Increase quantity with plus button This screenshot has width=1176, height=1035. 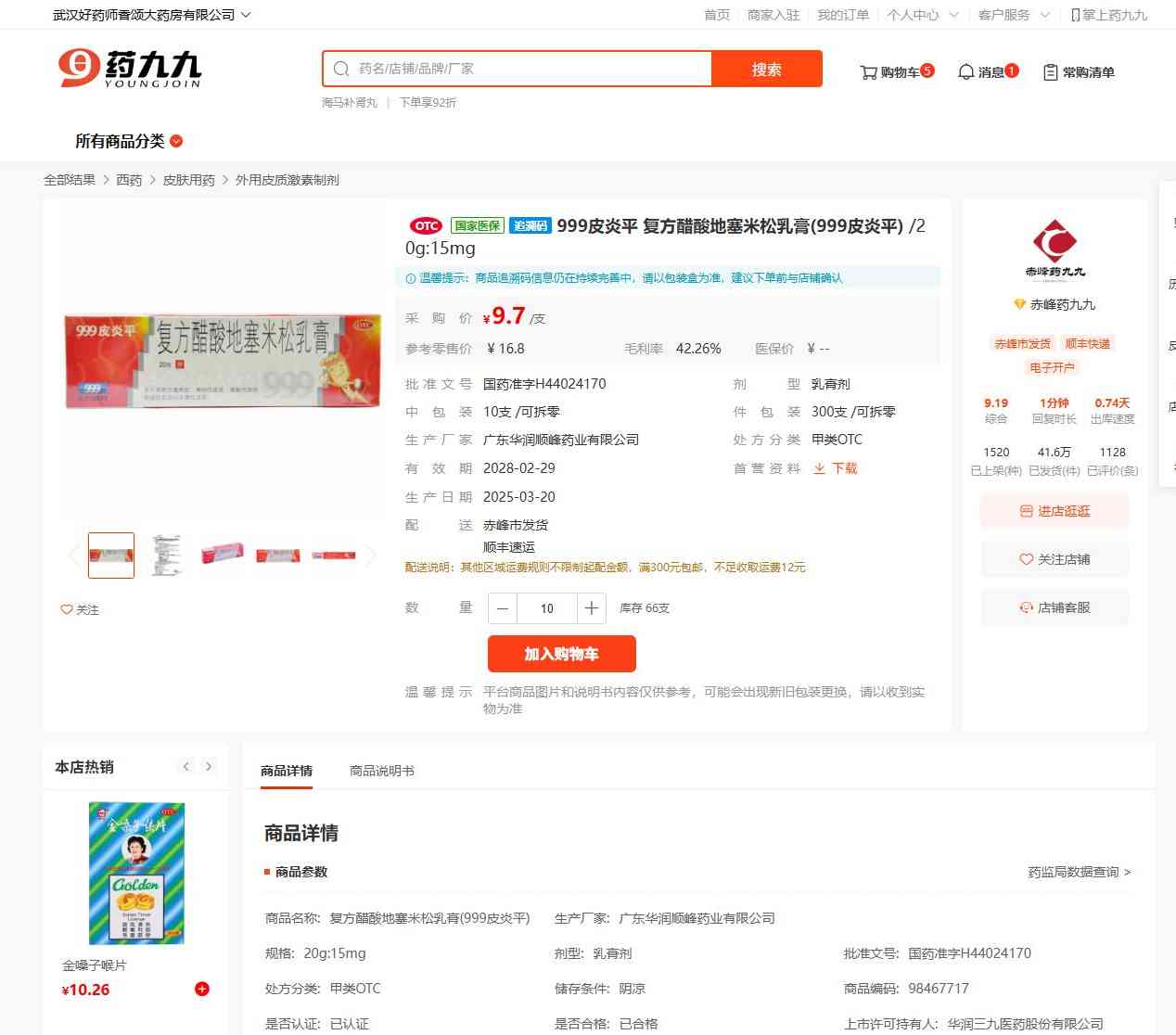pyautogui.click(x=591, y=608)
